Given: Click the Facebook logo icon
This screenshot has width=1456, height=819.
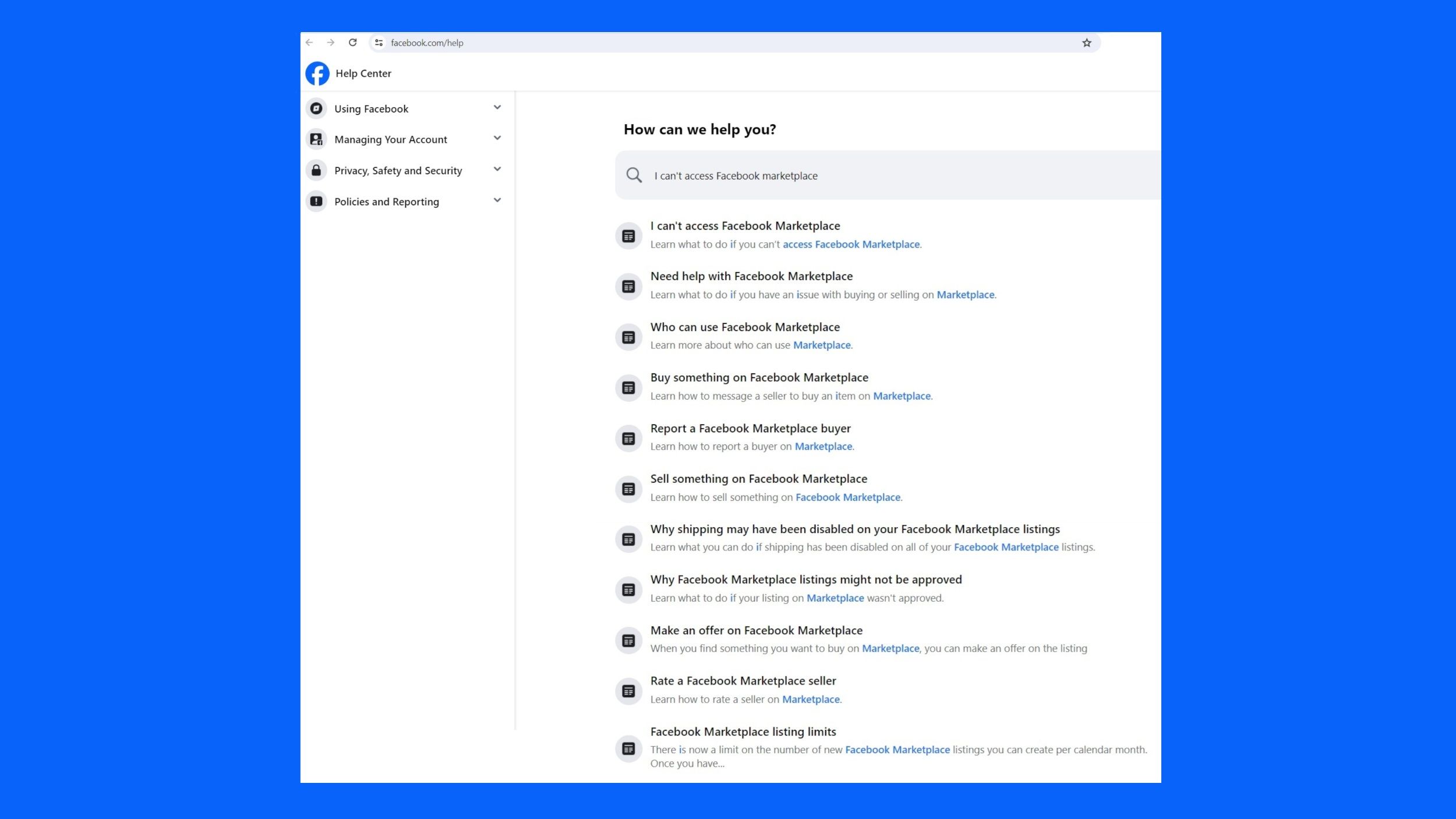Looking at the screenshot, I should 317,73.
